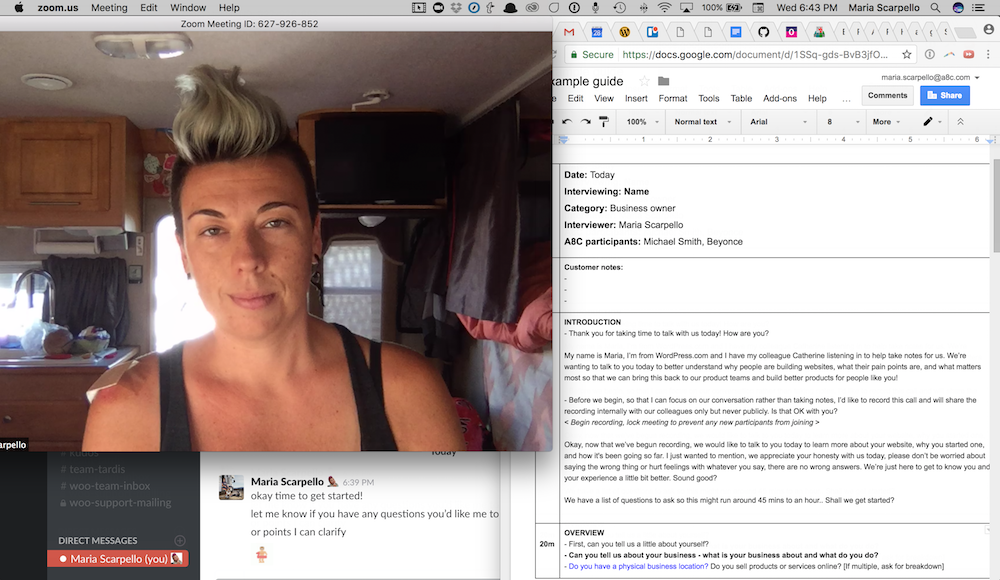The image size is (1000, 580).
Task: Open the Format menu in Google Docs
Action: [672, 99]
